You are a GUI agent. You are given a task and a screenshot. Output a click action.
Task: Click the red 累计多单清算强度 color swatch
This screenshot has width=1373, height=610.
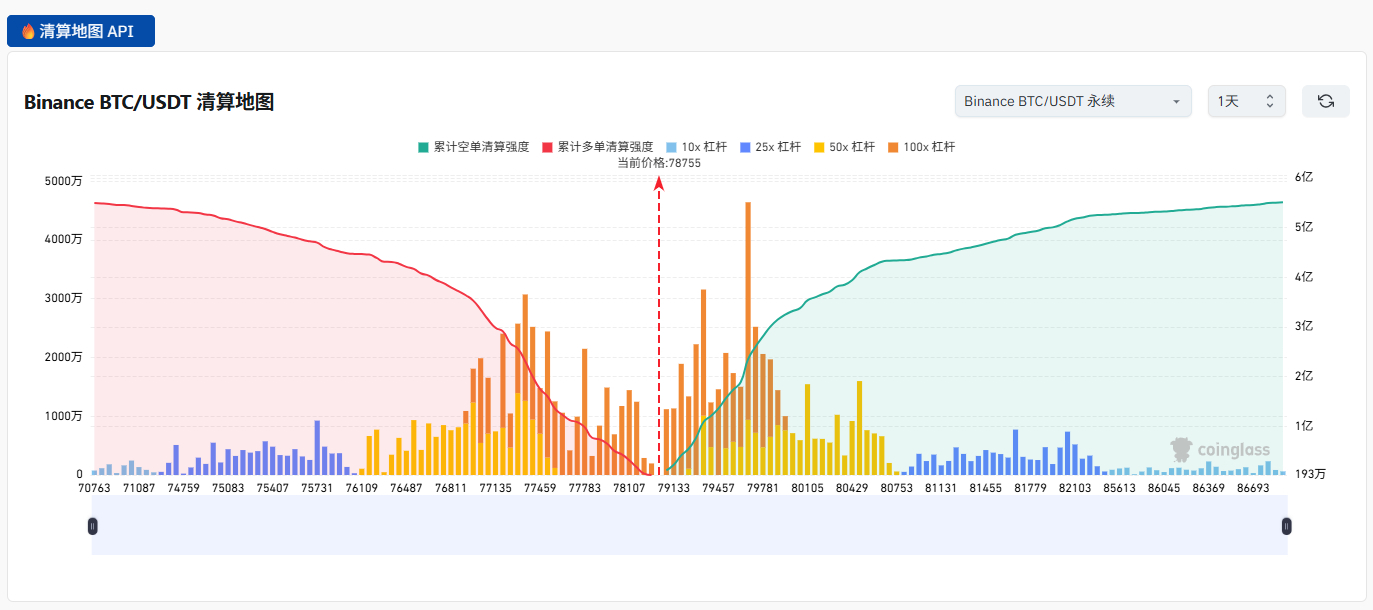click(547, 147)
